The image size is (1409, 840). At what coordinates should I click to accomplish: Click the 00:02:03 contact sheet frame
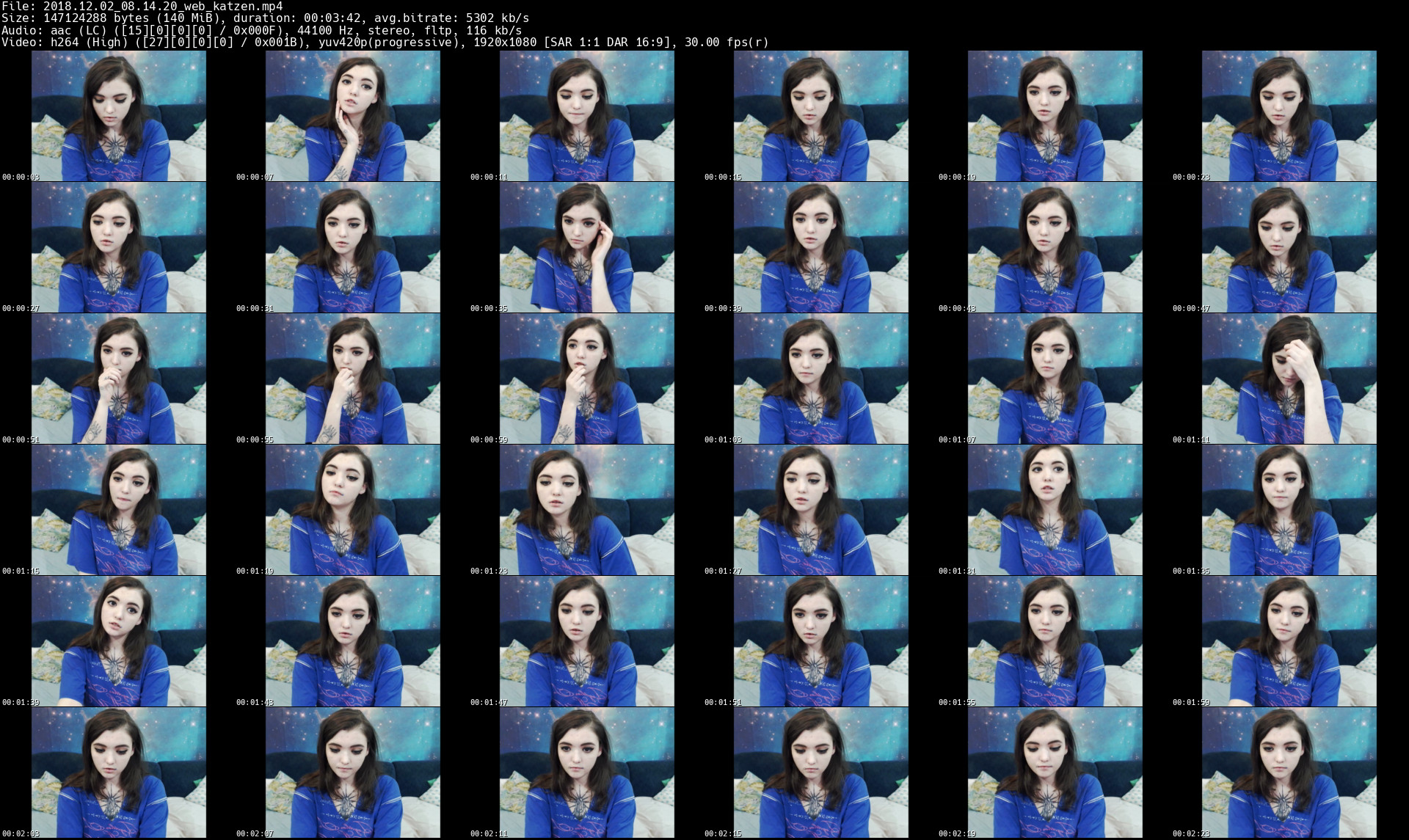click(119, 773)
